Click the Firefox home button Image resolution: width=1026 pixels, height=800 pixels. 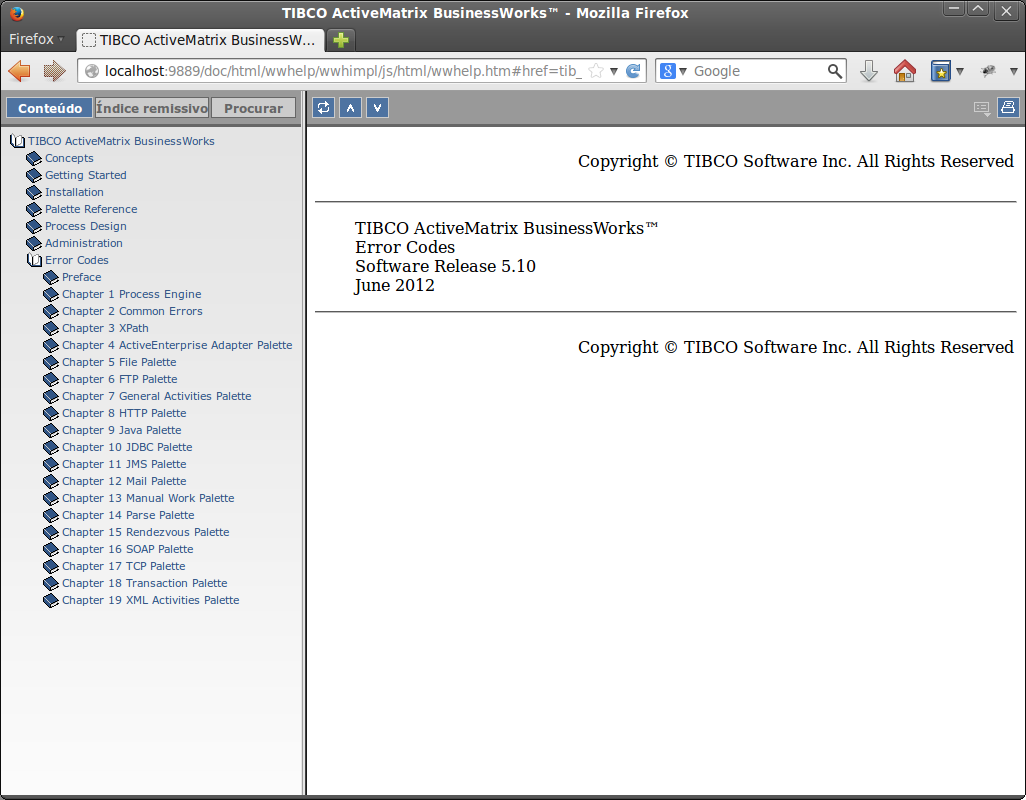pos(904,71)
